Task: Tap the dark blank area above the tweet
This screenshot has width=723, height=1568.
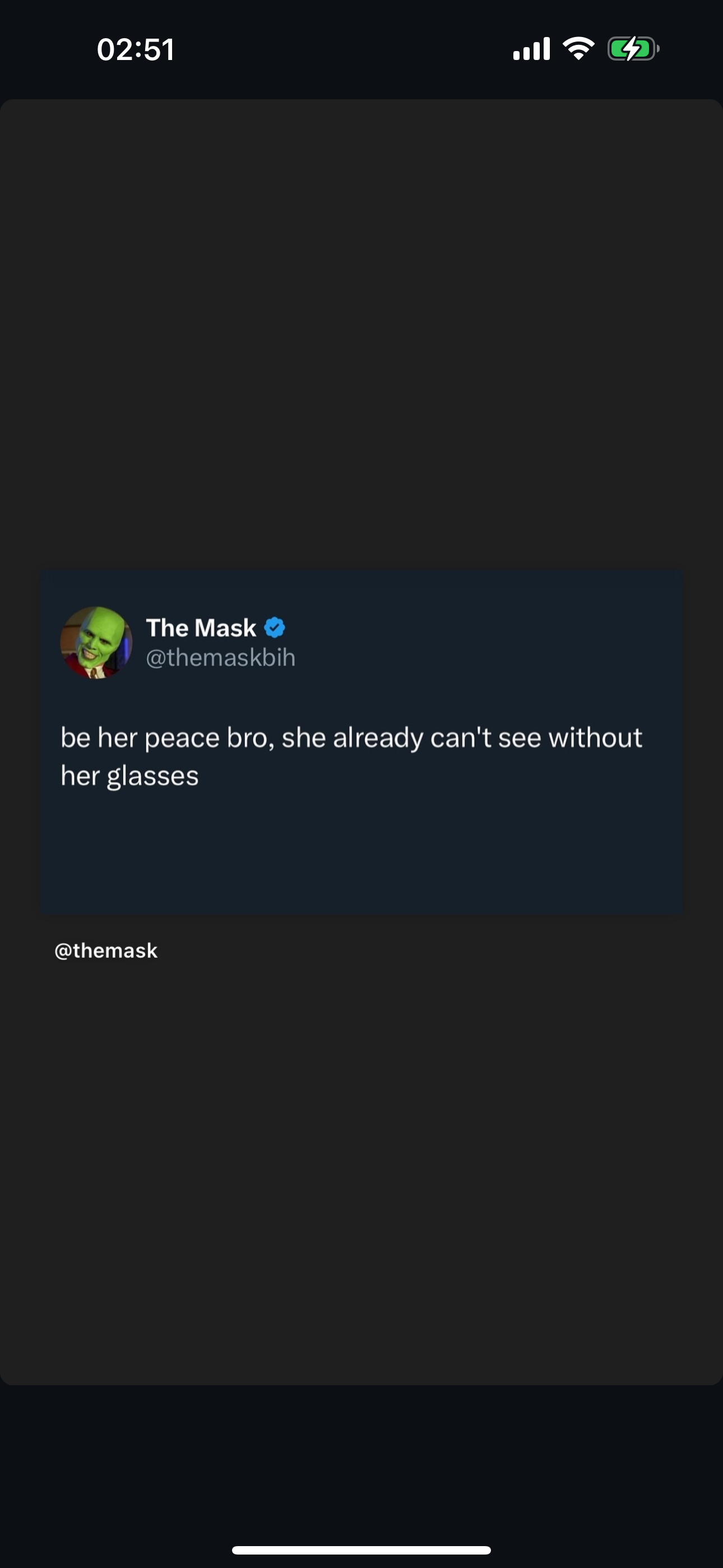Action: point(361,335)
